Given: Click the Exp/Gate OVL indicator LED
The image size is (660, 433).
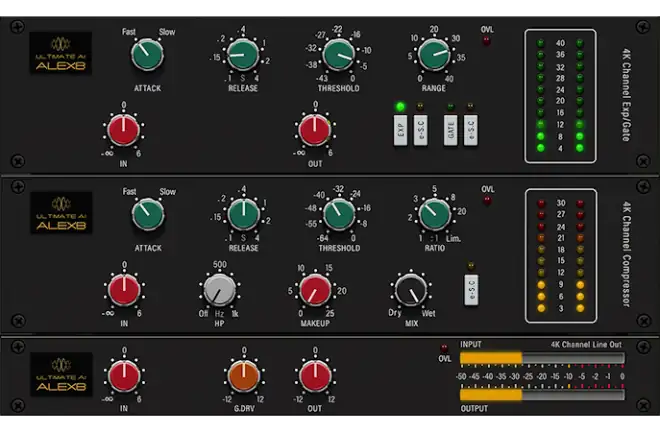Looking at the screenshot, I should (x=487, y=41).
